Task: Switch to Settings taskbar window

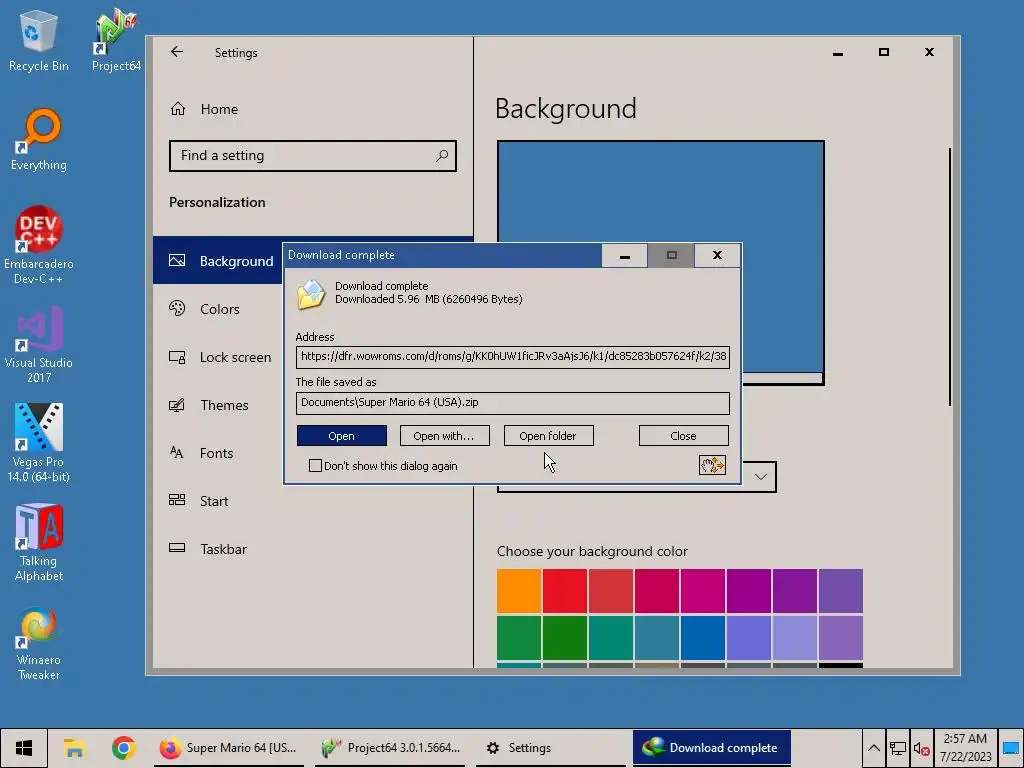Action: [x=551, y=748]
